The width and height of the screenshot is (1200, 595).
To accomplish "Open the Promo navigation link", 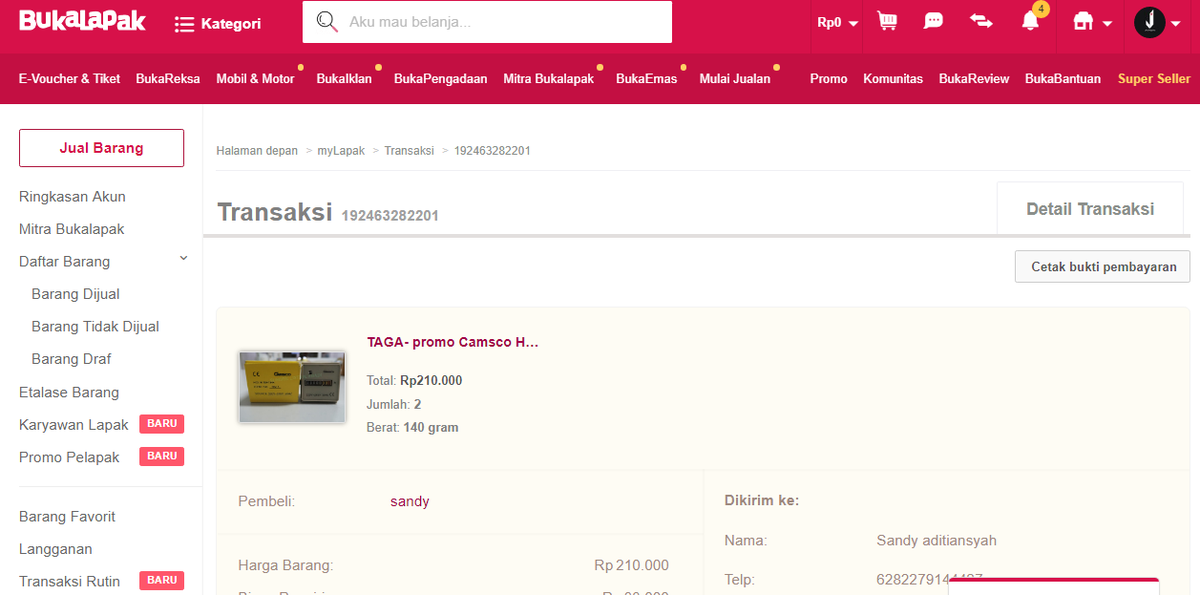I will (x=829, y=78).
